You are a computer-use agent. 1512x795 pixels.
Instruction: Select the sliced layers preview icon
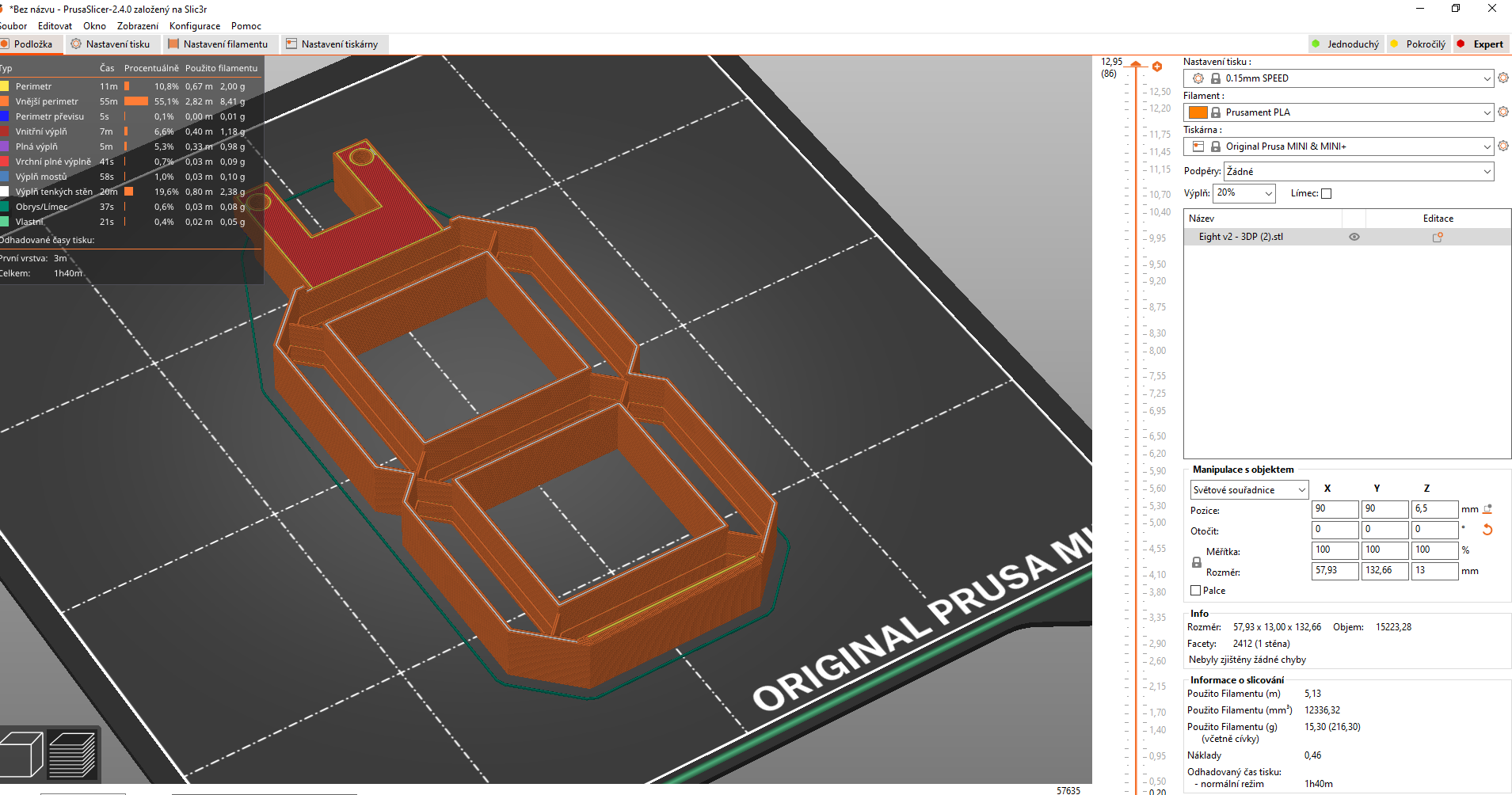(71, 753)
